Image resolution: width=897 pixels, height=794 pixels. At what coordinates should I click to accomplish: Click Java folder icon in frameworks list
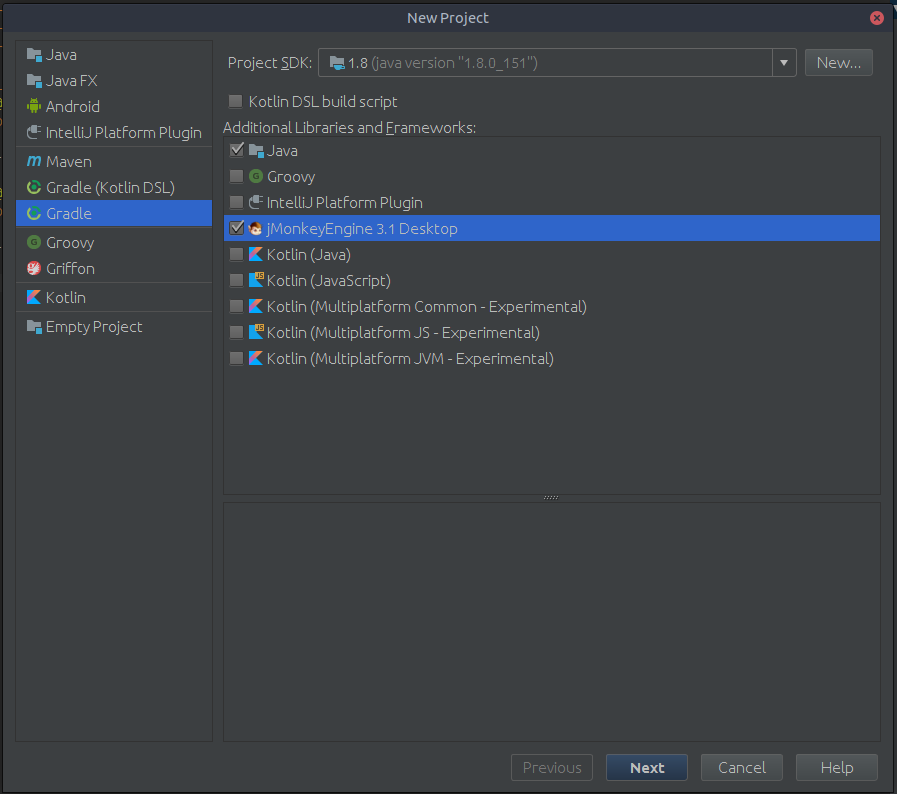click(x=256, y=151)
